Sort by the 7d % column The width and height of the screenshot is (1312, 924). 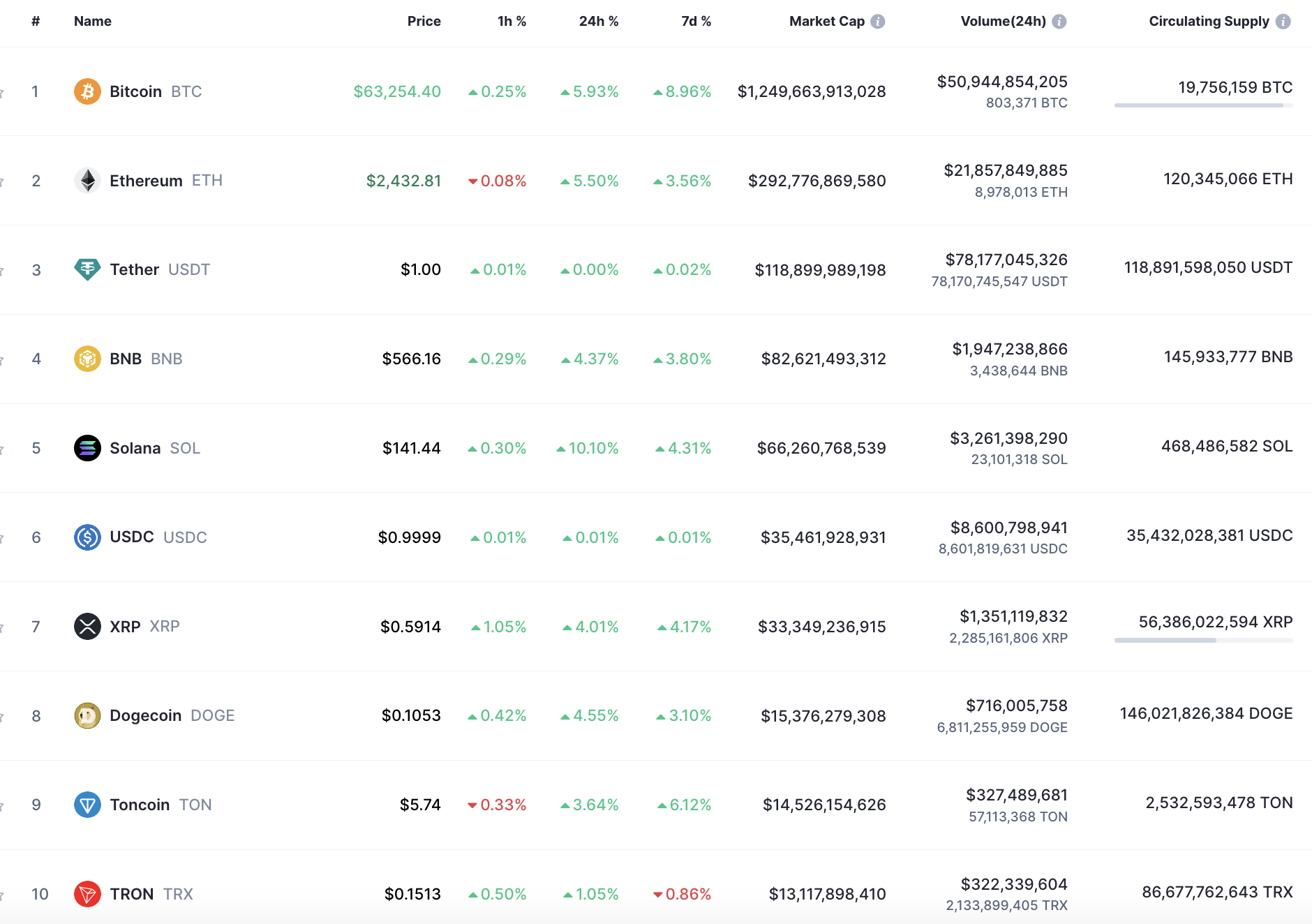[696, 22]
